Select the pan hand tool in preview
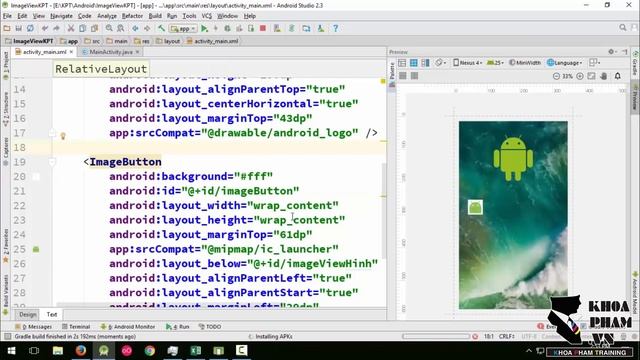Screen dimensions: 640x360 click(604, 76)
